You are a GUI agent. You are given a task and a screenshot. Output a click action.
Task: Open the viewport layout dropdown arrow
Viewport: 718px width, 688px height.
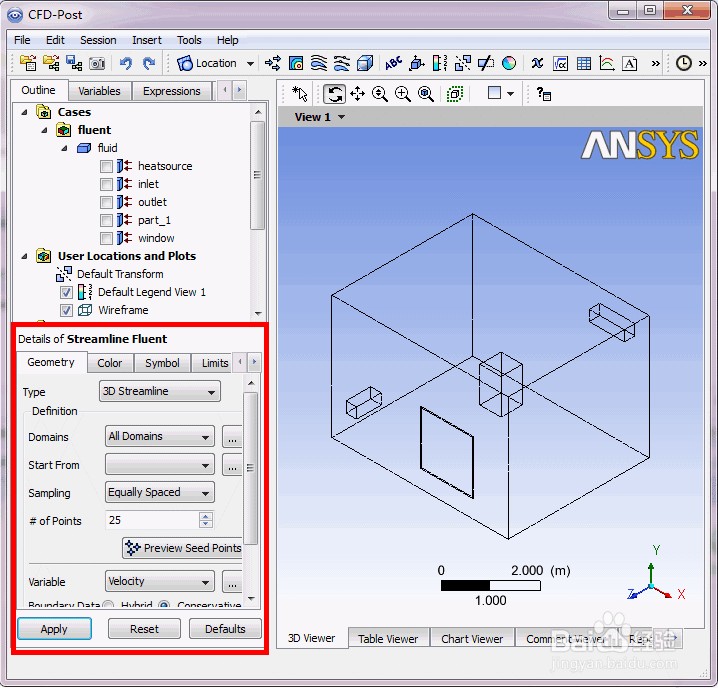[510, 94]
